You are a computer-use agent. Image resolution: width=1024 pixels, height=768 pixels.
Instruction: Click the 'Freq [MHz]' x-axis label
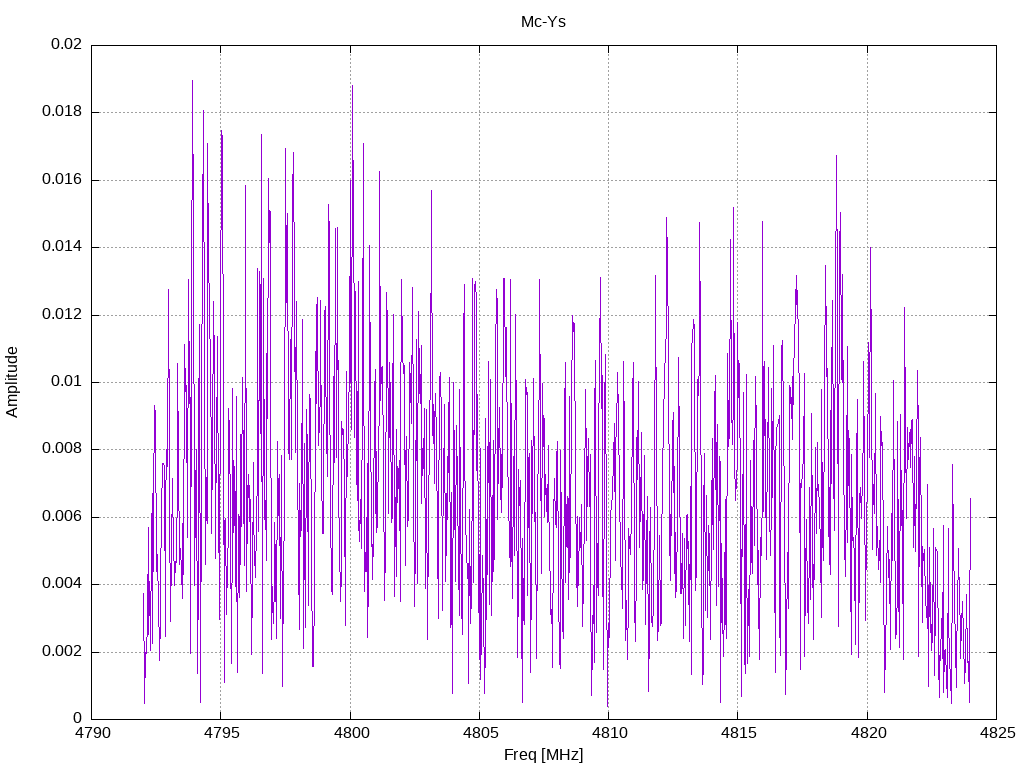(x=543, y=754)
